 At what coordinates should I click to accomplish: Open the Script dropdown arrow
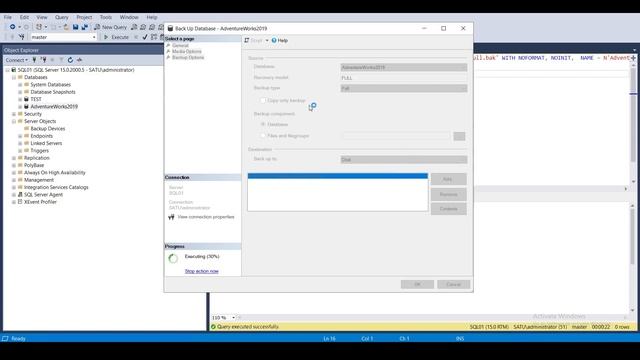267,40
